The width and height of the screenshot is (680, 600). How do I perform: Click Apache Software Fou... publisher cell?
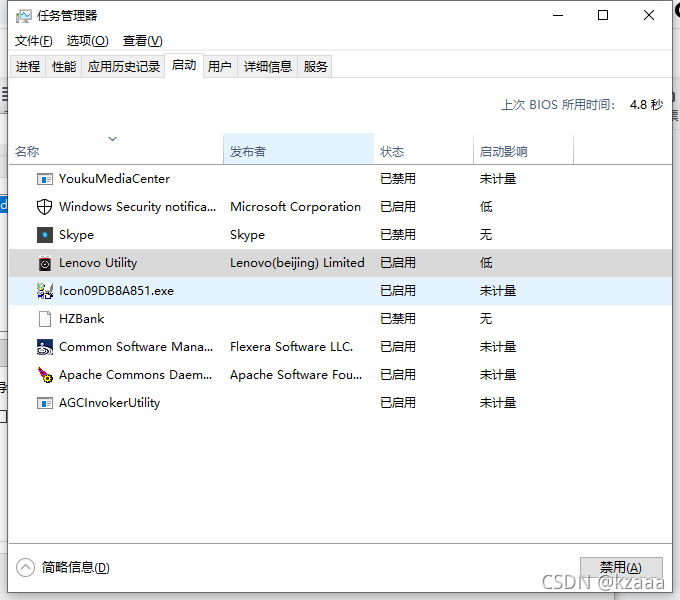pos(296,375)
